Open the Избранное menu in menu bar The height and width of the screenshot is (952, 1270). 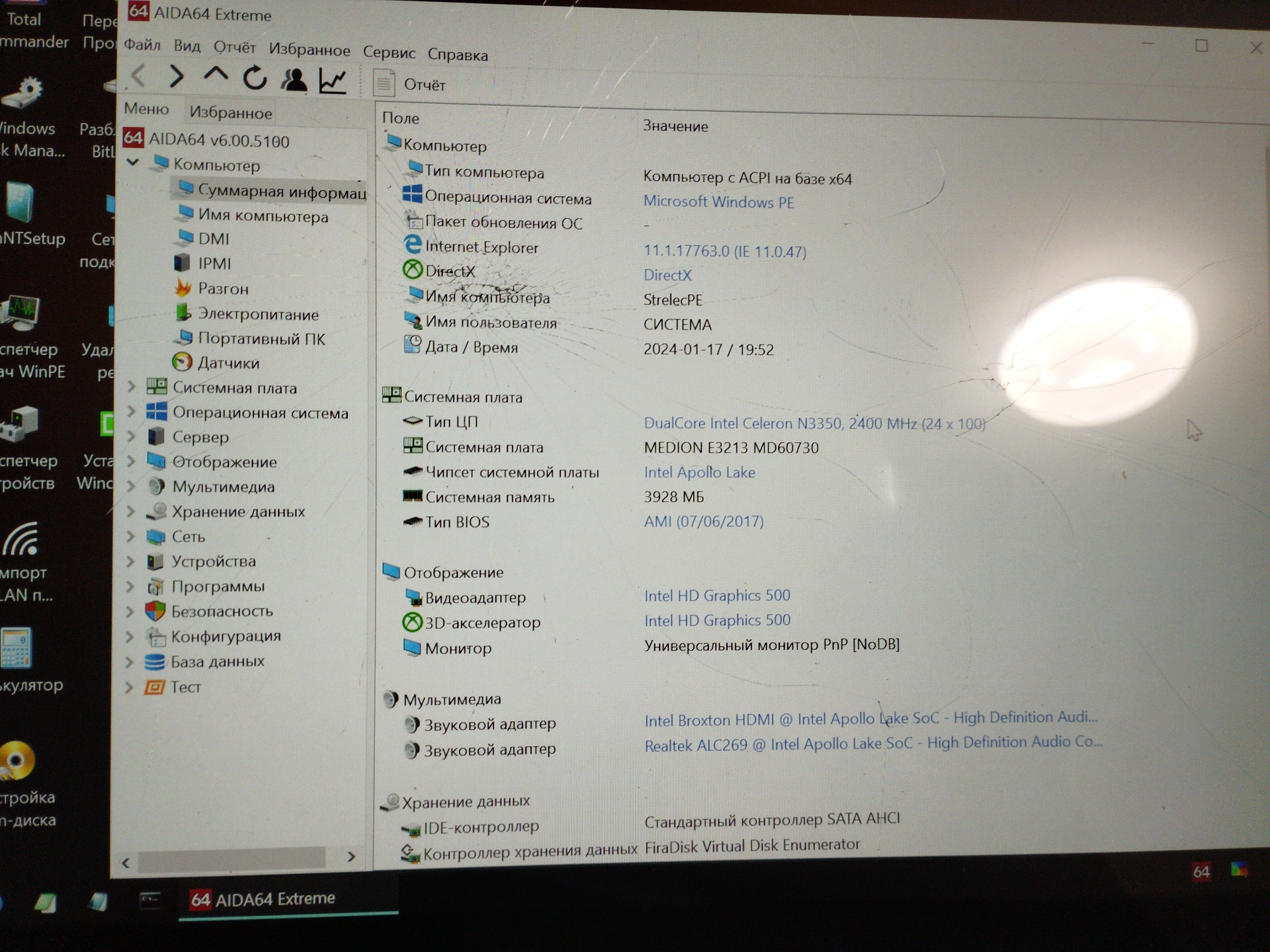click(x=310, y=50)
